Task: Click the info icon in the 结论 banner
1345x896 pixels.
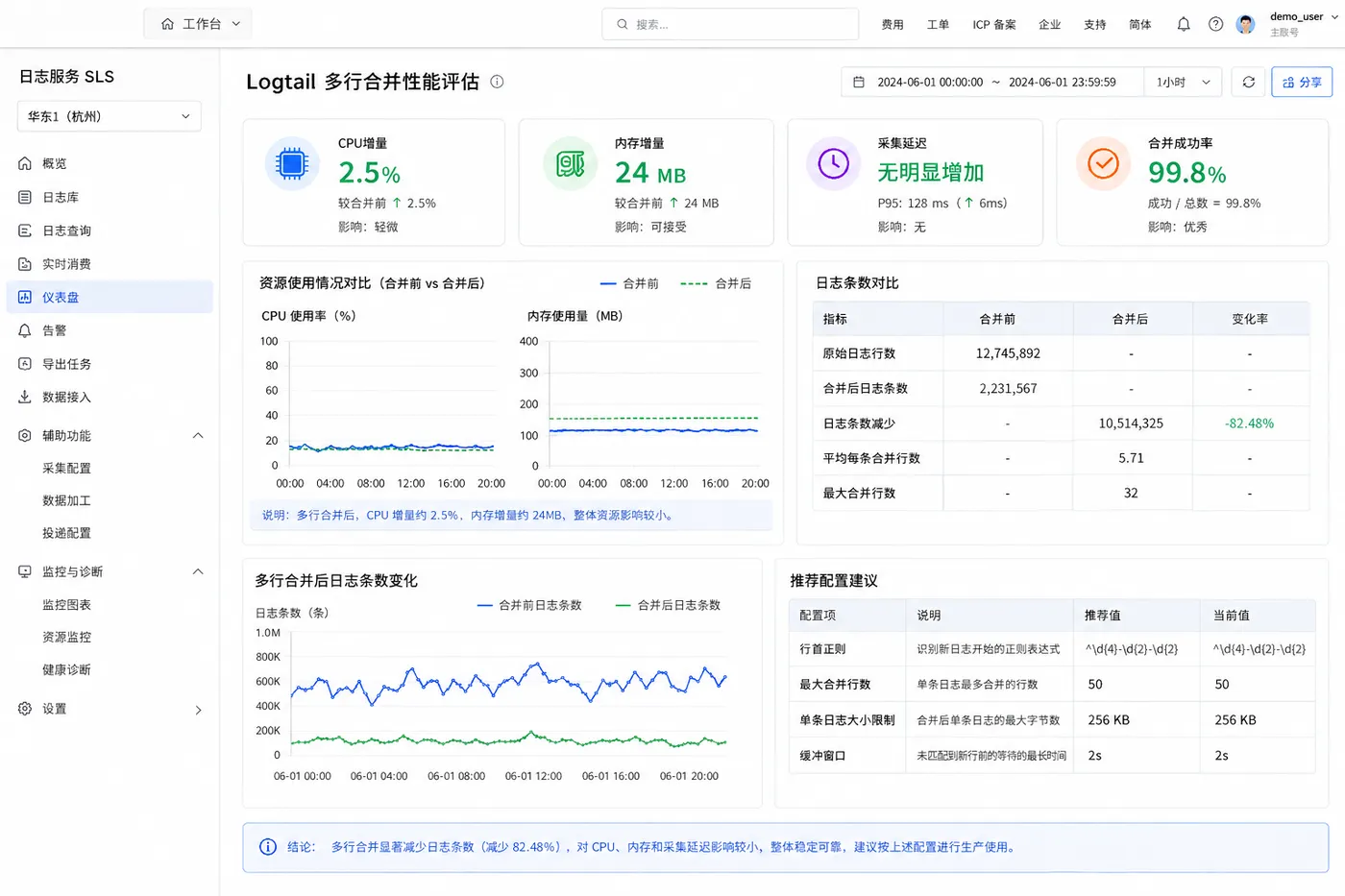Action: tap(268, 847)
